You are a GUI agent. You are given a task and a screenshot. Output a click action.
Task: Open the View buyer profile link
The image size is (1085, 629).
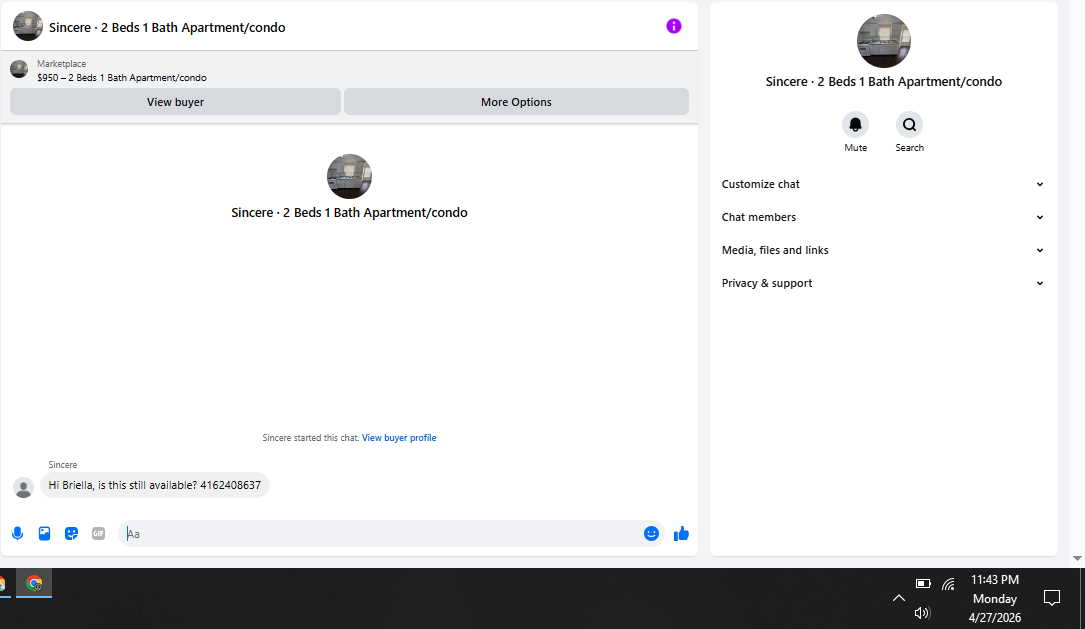coord(399,438)
